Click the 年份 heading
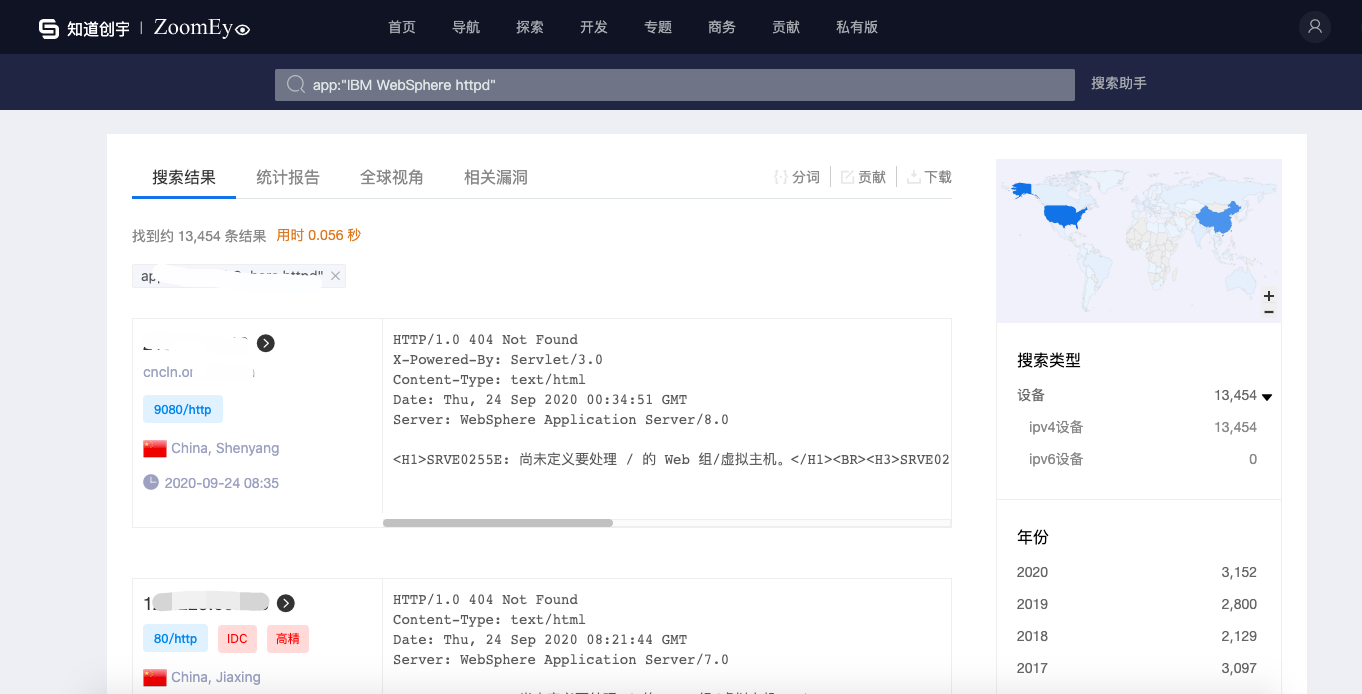Screen dimensions: 1362x694 1033,537
